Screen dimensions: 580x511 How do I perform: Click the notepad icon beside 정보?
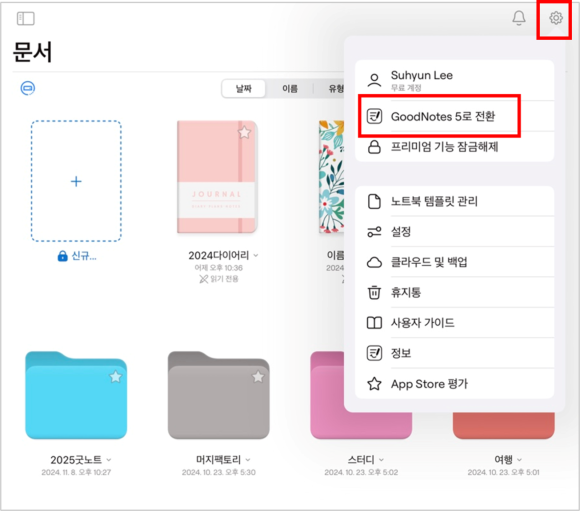(374, 353)
